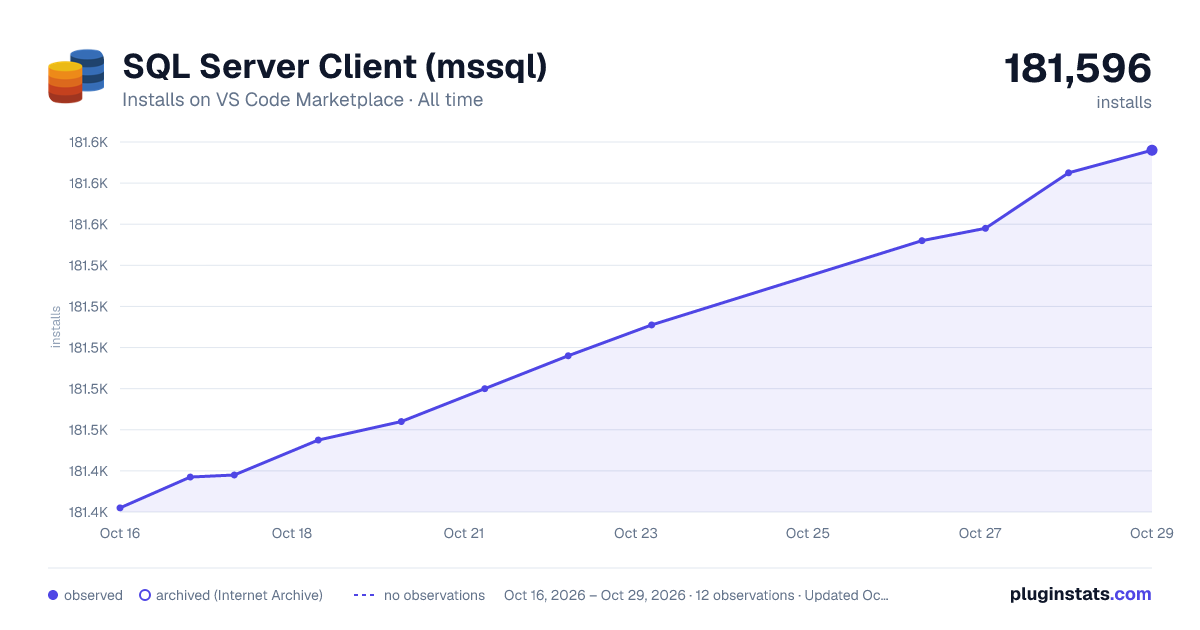Click the observed legend text
Screen dimensions: 1200x630
click(x=93, y=595)
